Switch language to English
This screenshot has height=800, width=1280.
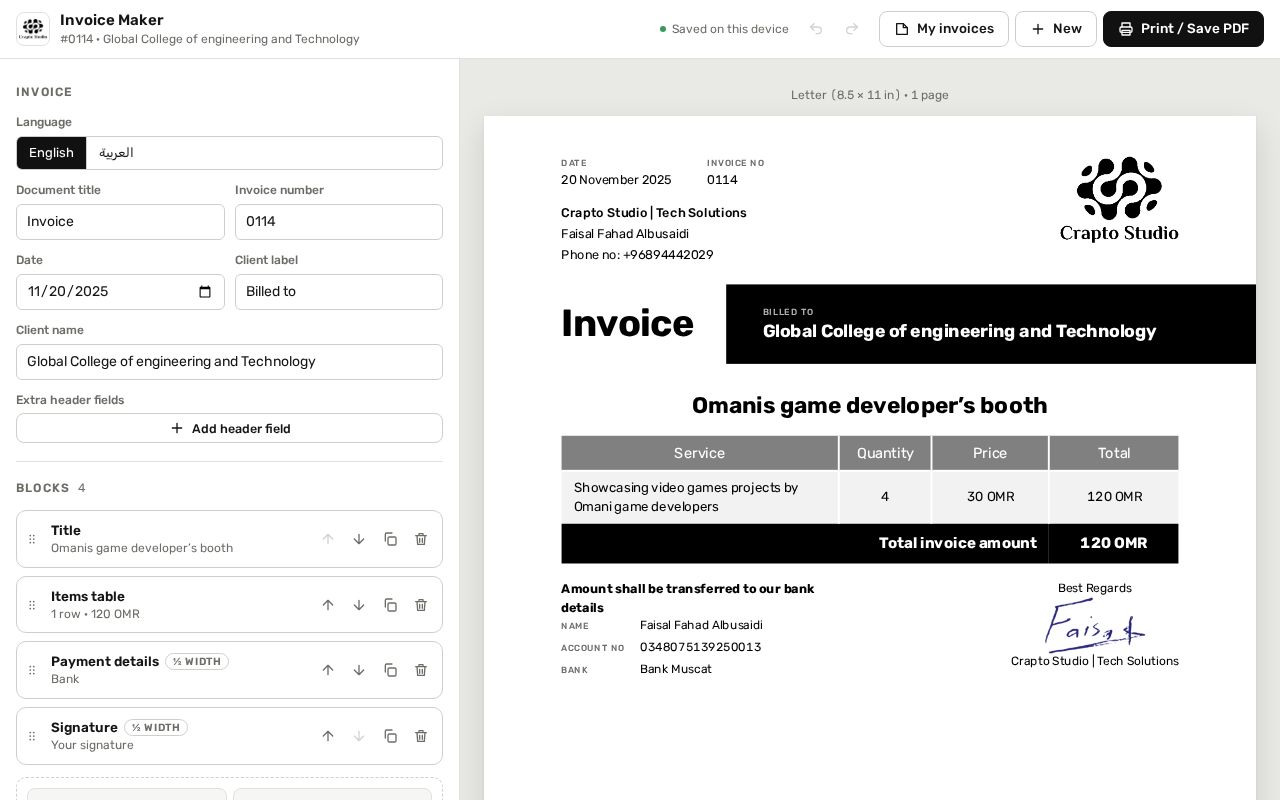tap(51, 153)
